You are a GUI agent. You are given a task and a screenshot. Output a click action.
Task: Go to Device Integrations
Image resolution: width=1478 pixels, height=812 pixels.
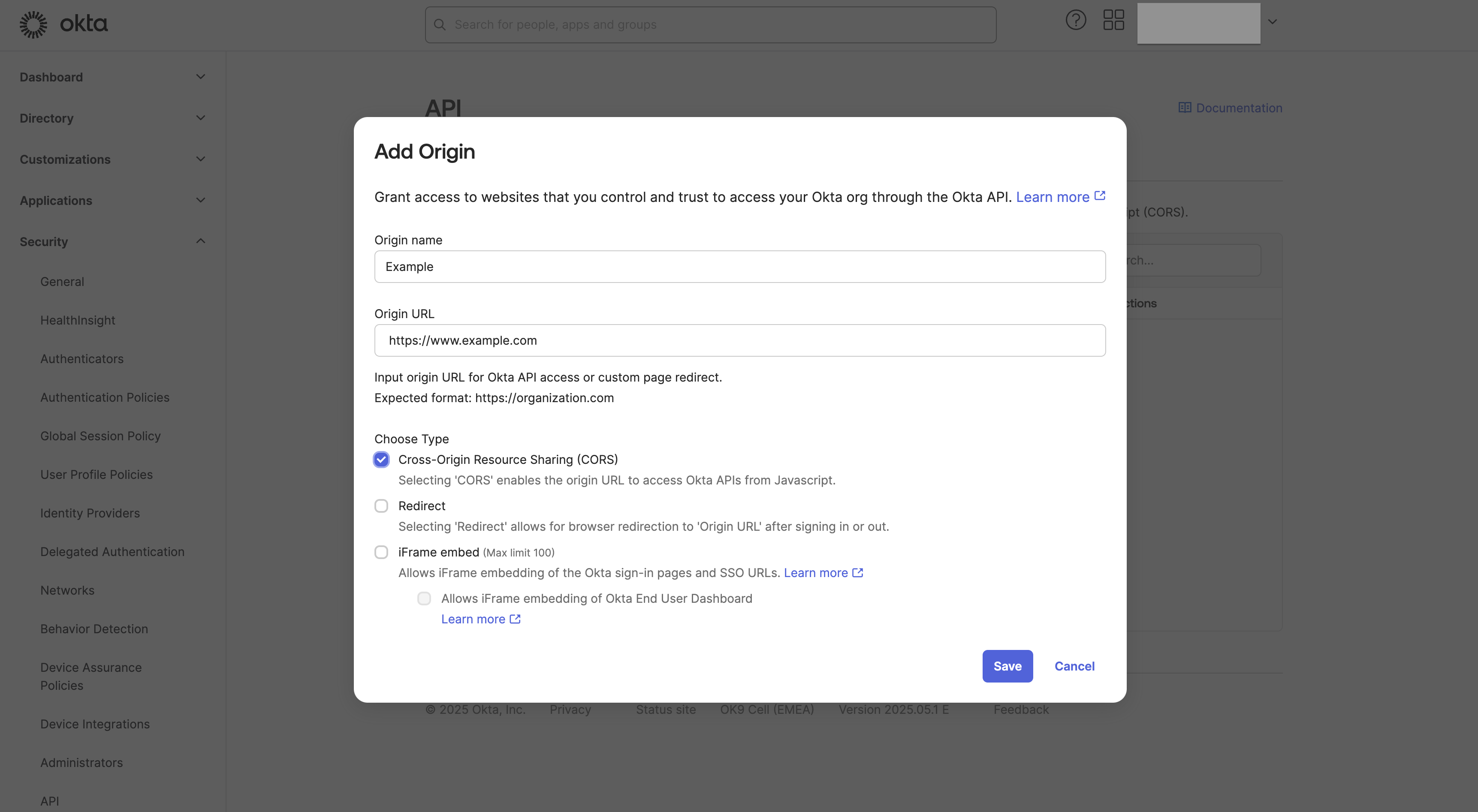(x=95, y=724)
